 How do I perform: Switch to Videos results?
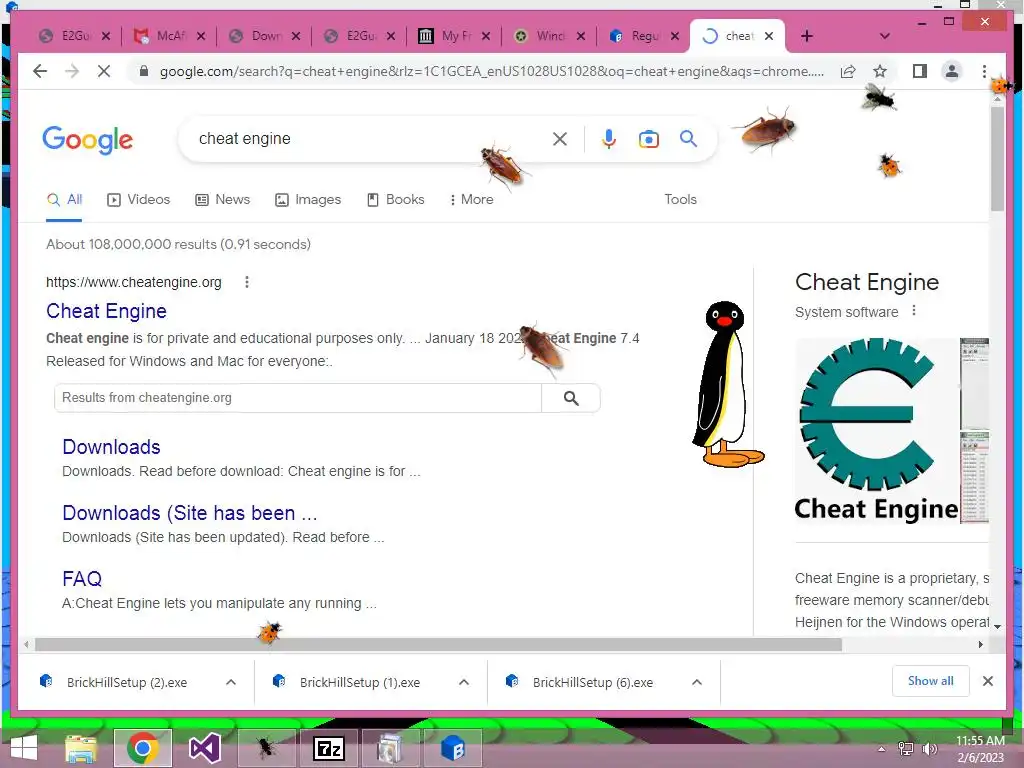pos(138,200)
